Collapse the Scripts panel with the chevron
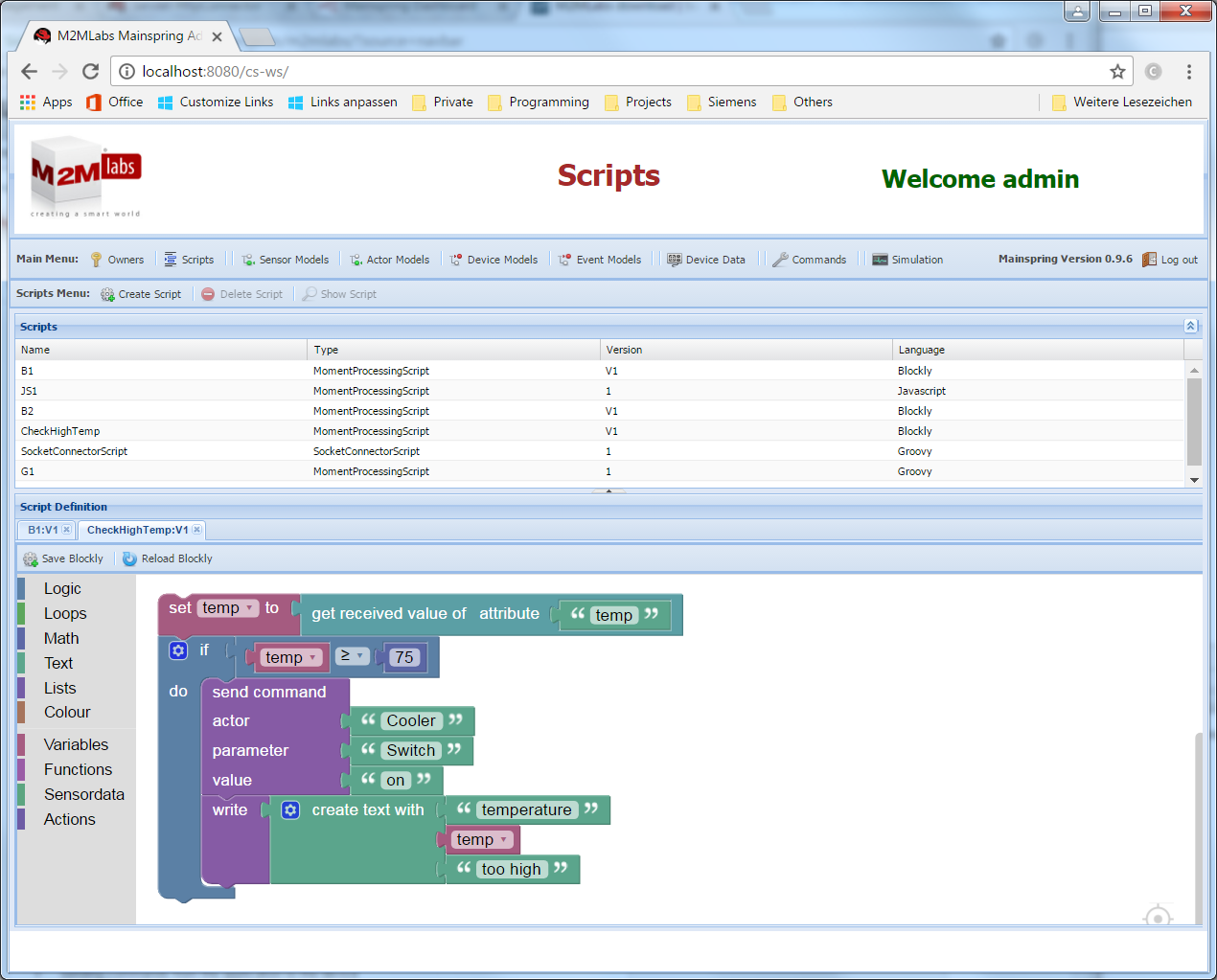1217x980 pixels. coord(1190,326)
